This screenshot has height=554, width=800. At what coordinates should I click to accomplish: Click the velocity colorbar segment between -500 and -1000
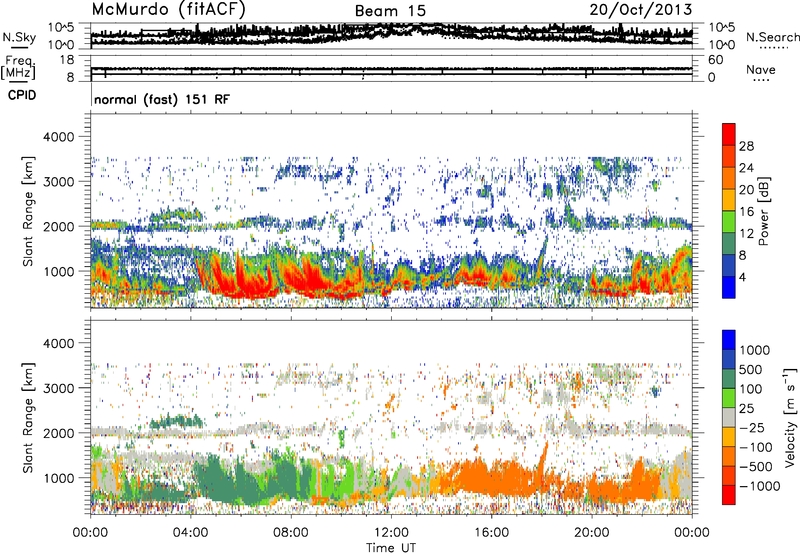(729, 475)
